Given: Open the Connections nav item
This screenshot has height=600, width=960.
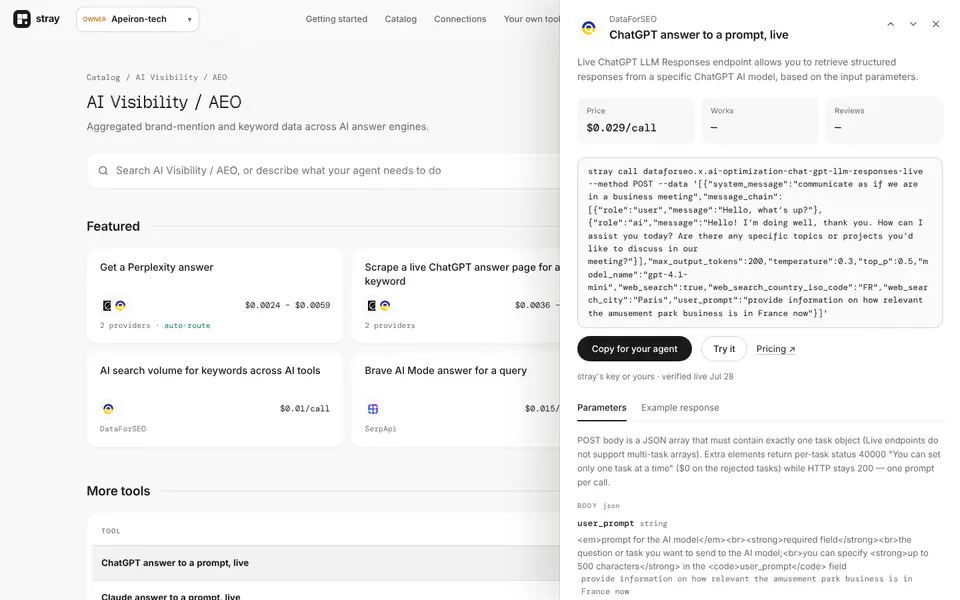Looking at the screenshot, I should pyautogui.click(x=460, y=19).
